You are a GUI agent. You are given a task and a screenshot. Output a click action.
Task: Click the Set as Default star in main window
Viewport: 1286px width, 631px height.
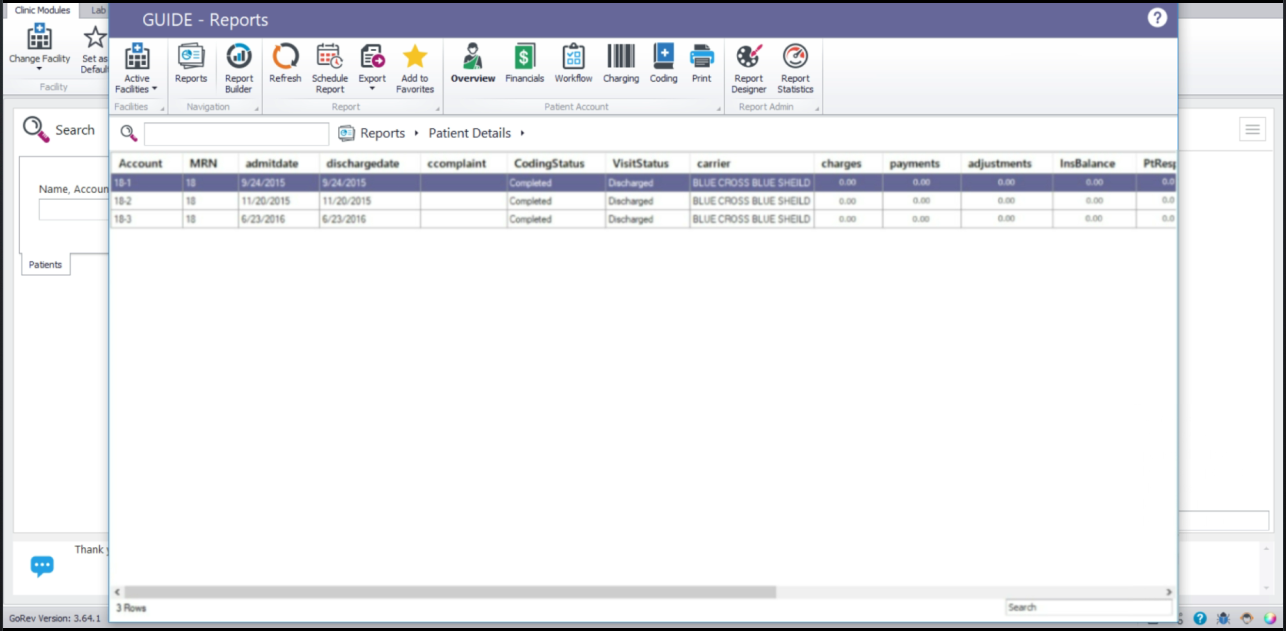94,38
